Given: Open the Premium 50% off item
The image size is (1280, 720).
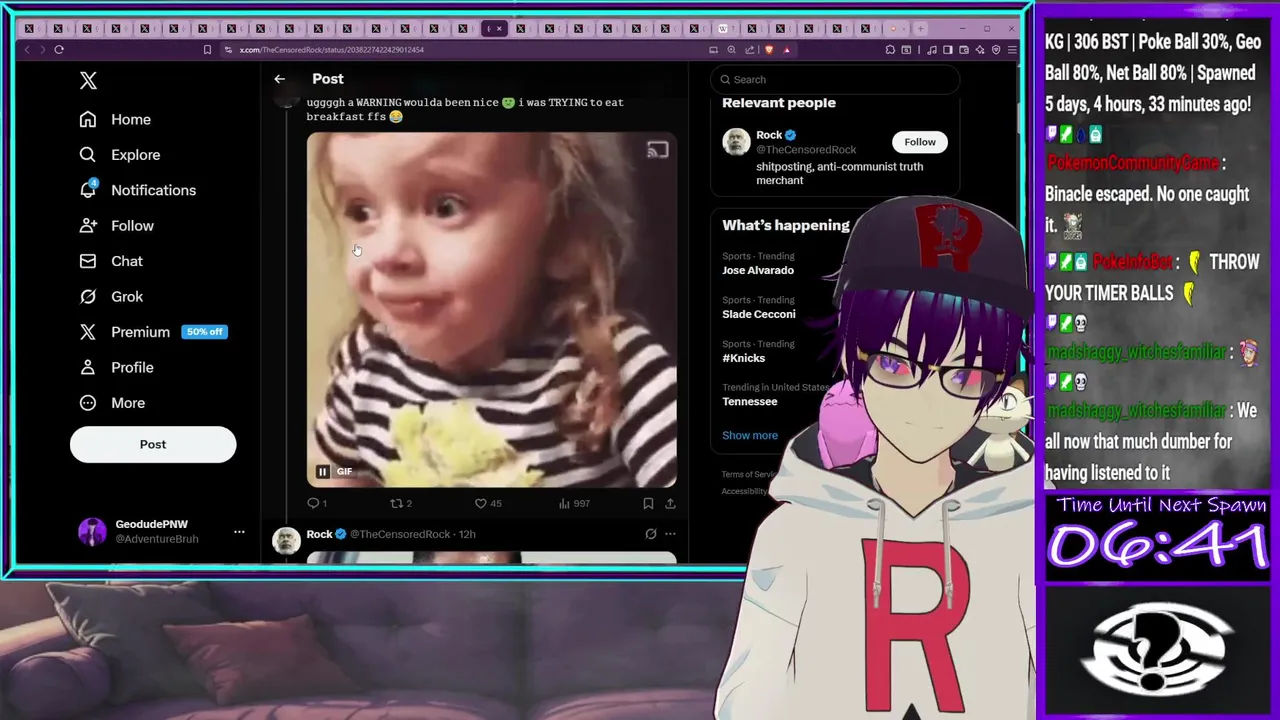Looking at the screenshot, I should (x=153, y=332).
